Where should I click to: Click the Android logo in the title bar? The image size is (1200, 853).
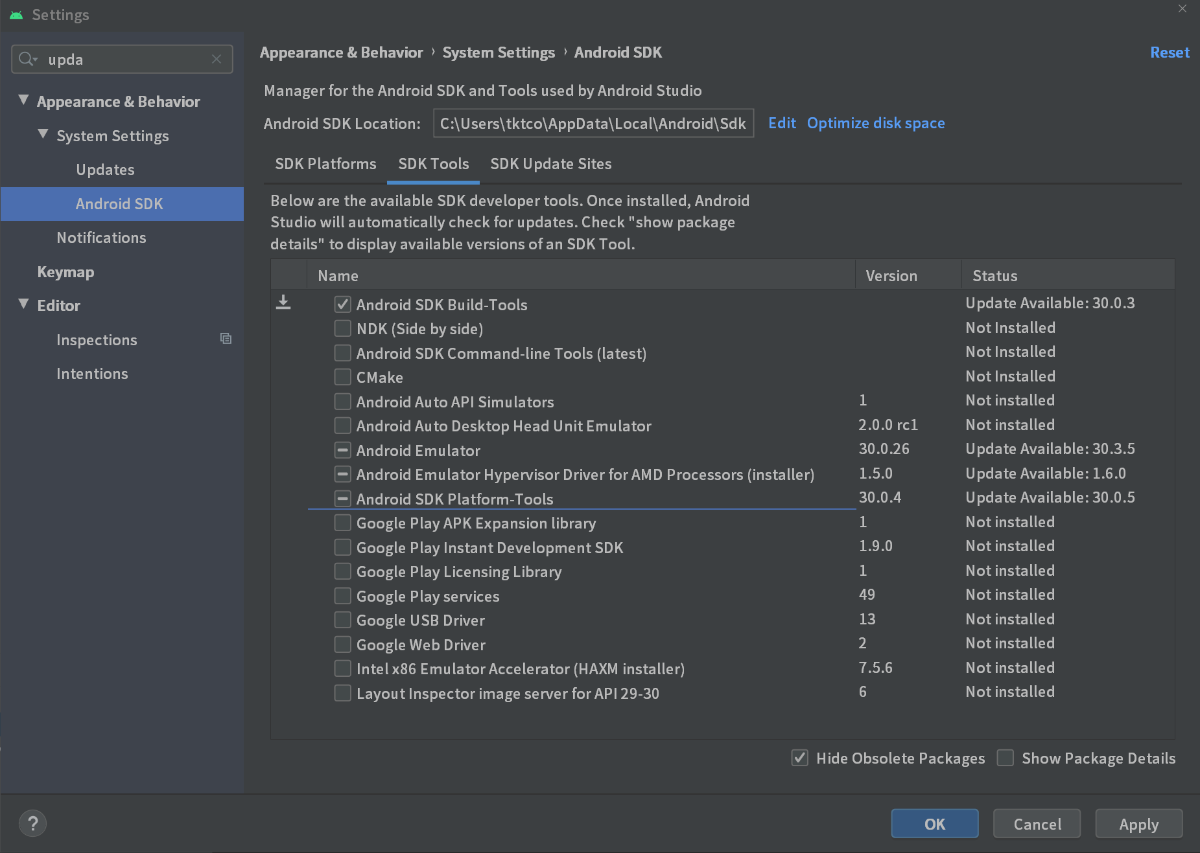point(15,14)
